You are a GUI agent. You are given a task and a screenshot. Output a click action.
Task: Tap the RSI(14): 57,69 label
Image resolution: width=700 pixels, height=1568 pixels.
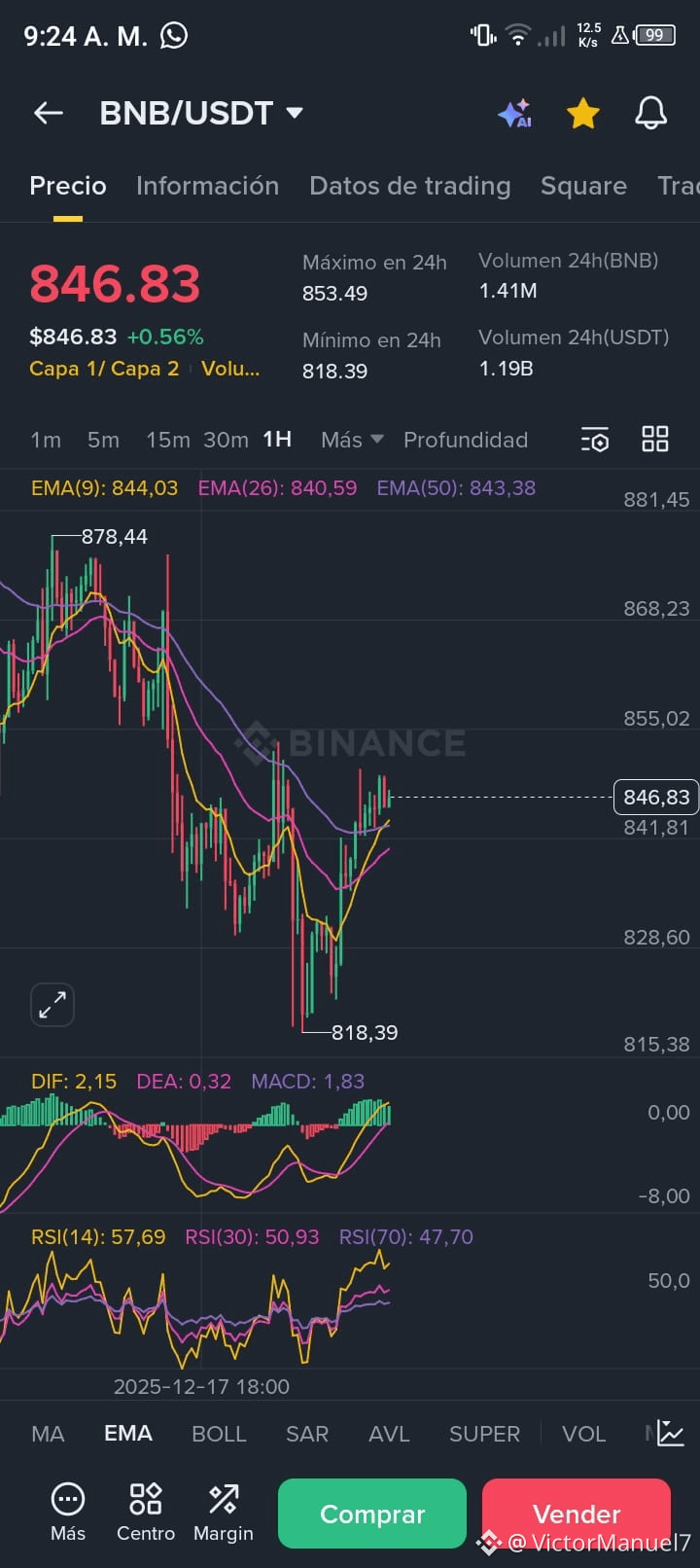[x=98, y=1237]
